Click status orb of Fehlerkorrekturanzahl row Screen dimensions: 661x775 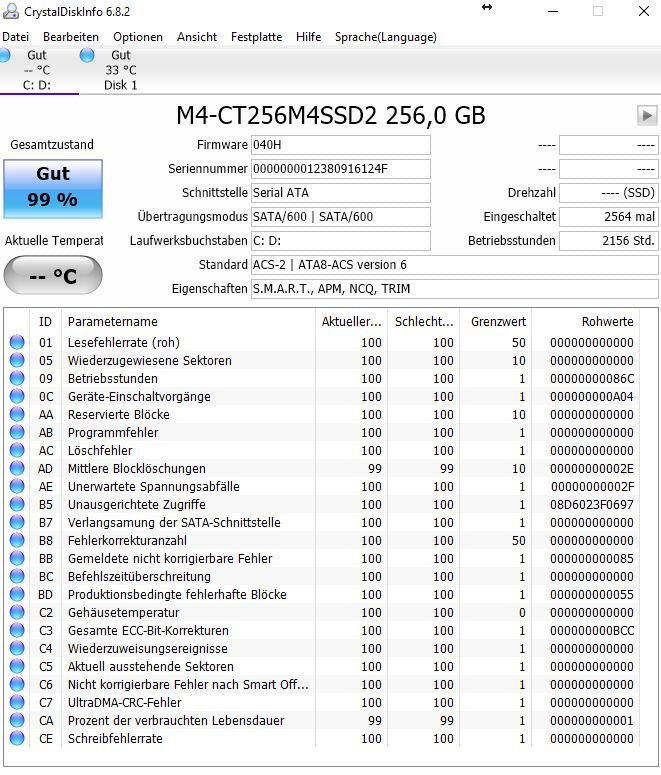click(x=17, y=540)
